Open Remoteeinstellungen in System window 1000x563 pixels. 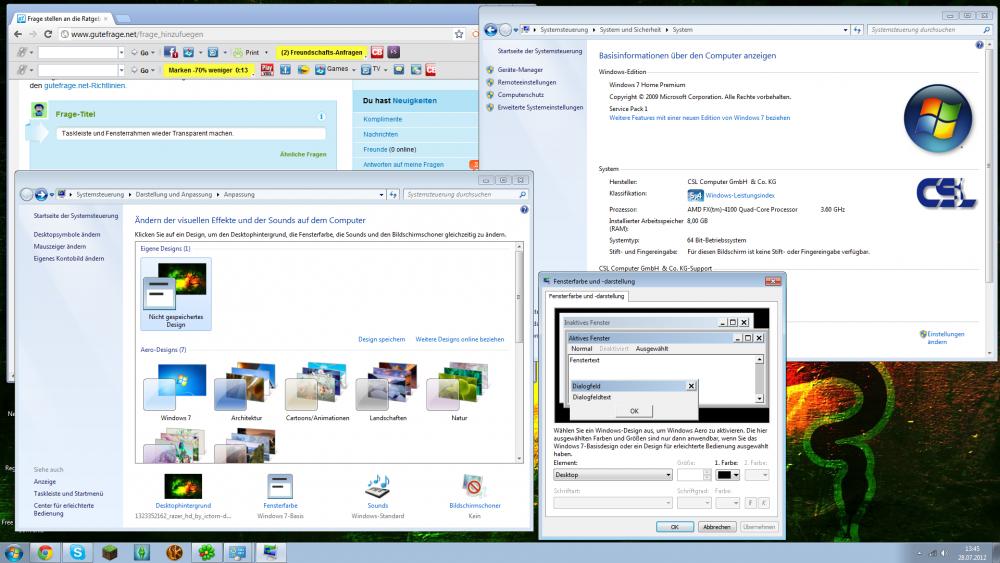coord(527,82)
